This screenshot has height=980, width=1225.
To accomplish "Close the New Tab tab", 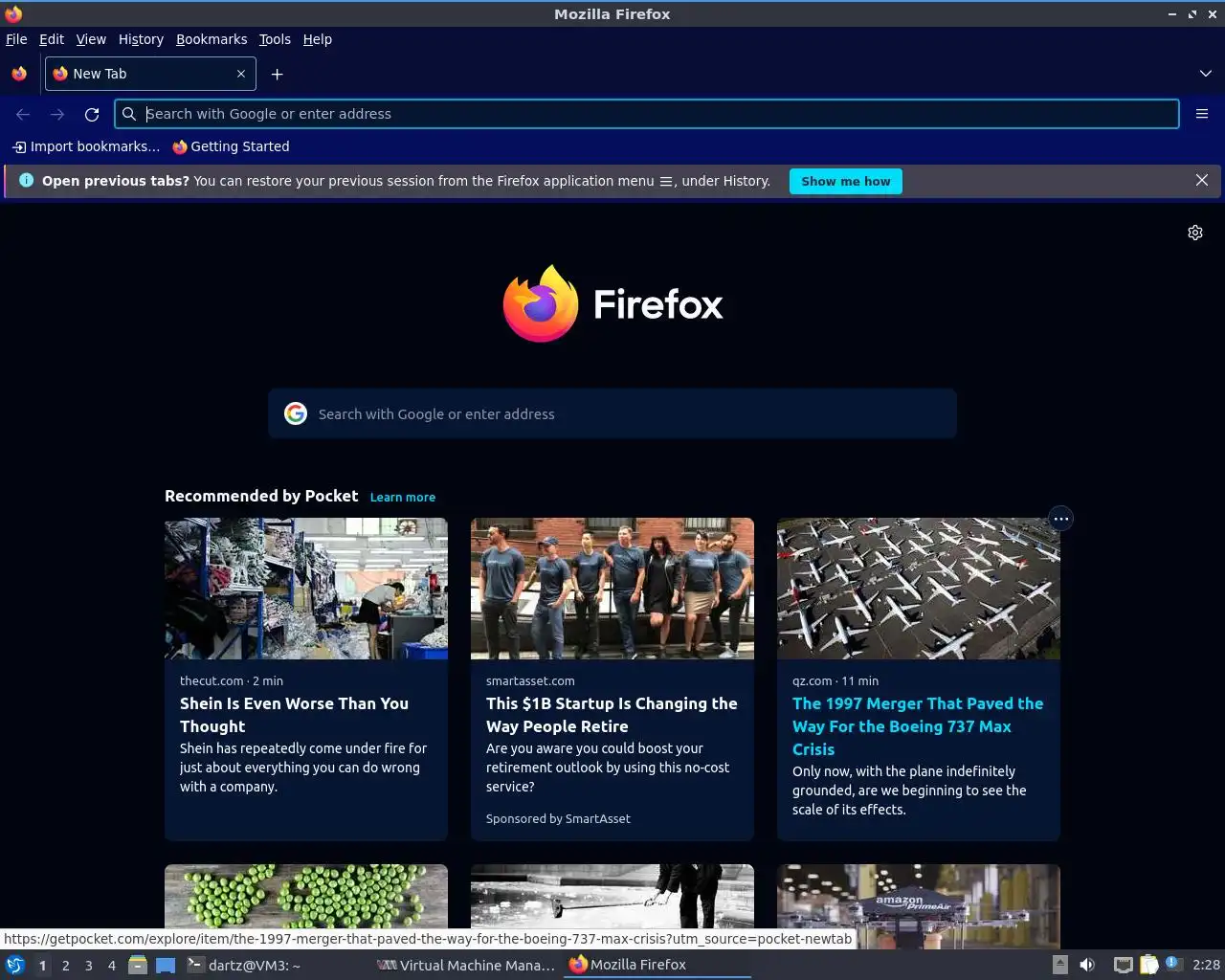I will tap(241, 74).
